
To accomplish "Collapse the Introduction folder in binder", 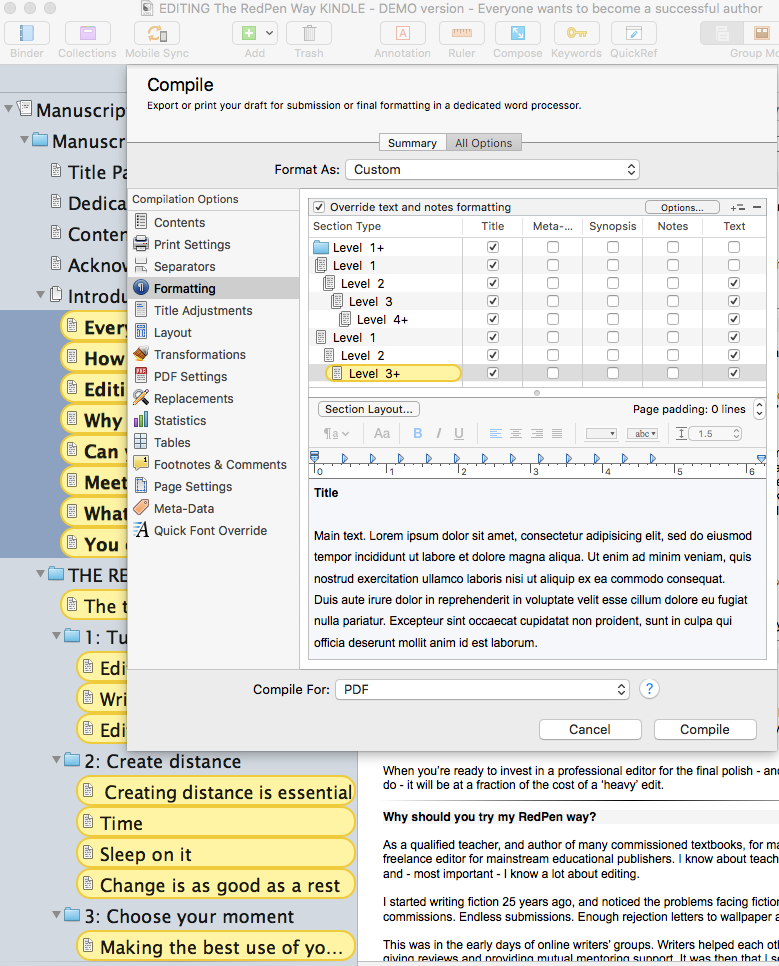I will click(41, 295).
